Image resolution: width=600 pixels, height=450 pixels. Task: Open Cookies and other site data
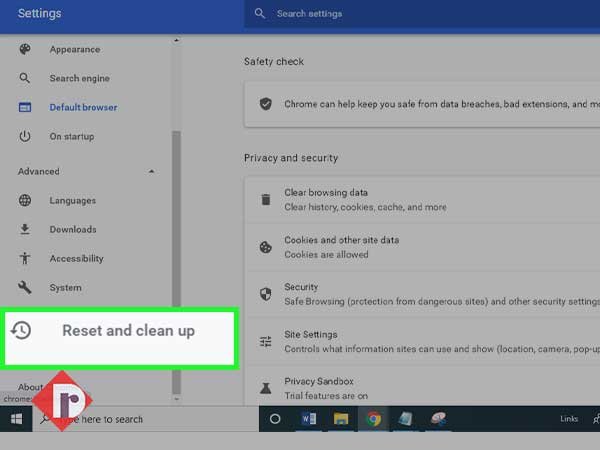tap(422, 247)
